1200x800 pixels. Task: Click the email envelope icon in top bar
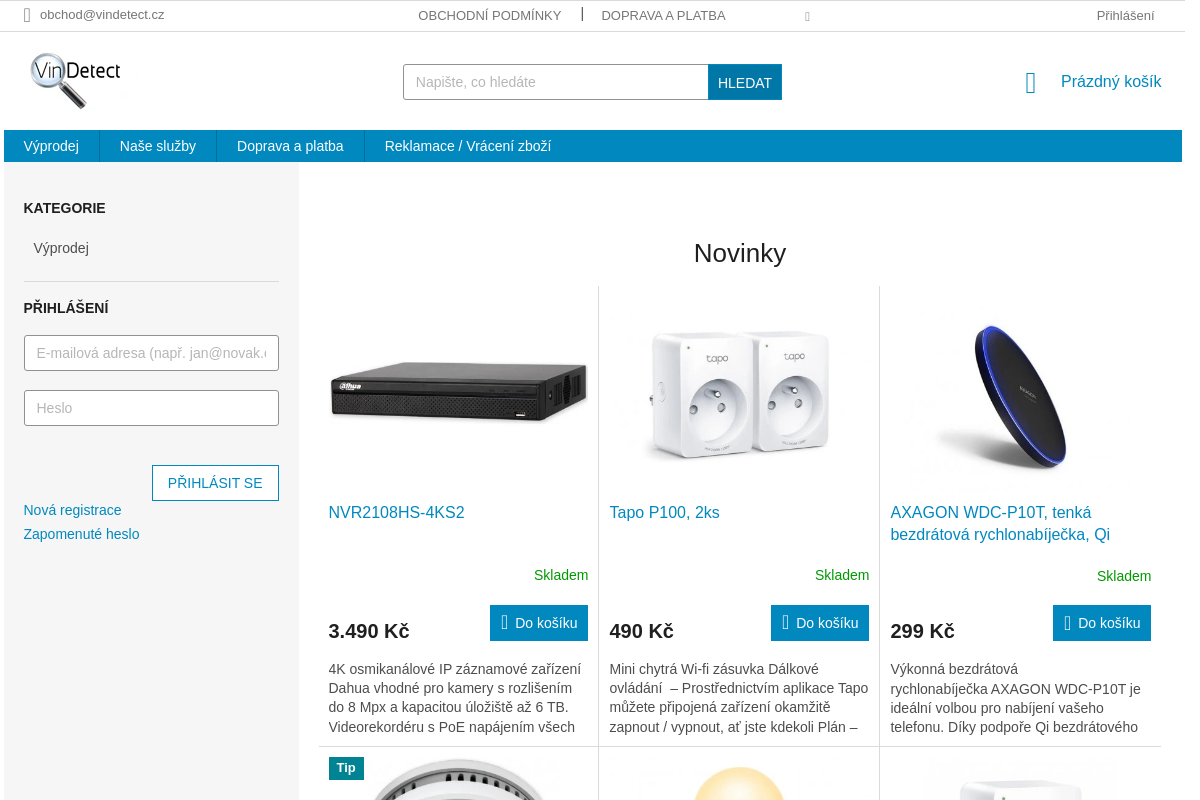point(27,15)
